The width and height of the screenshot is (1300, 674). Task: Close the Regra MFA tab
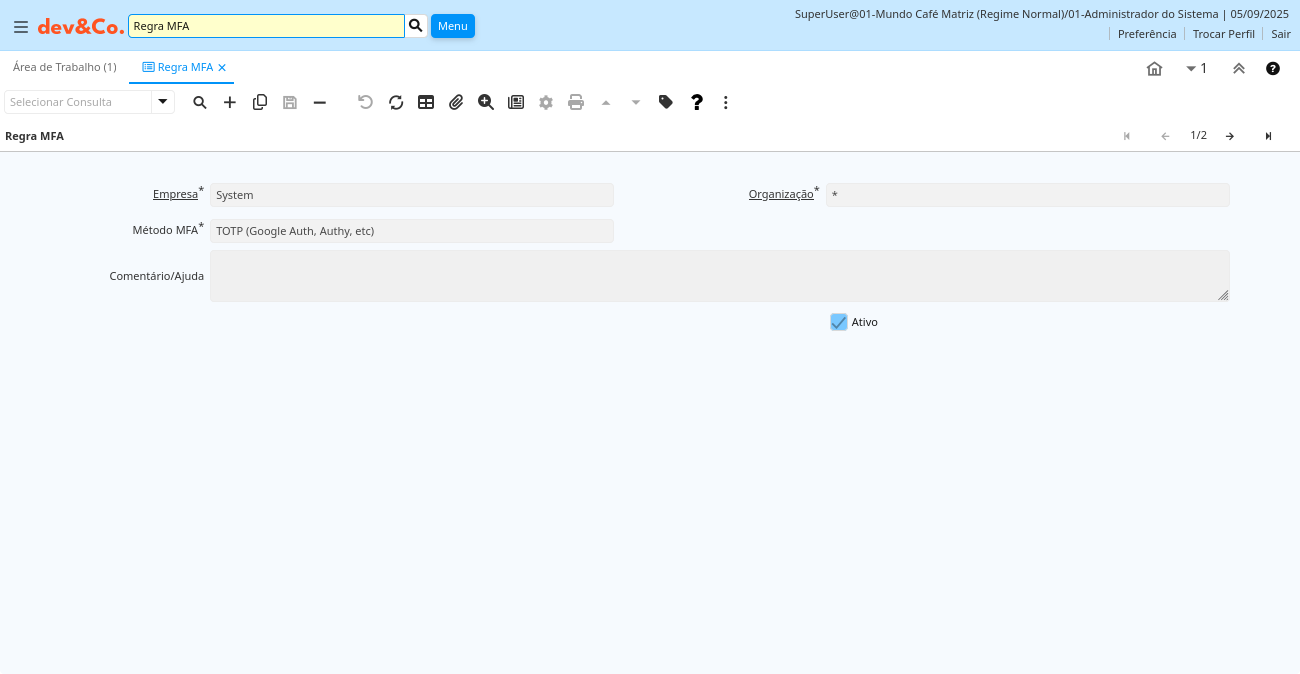click(222, 68)
